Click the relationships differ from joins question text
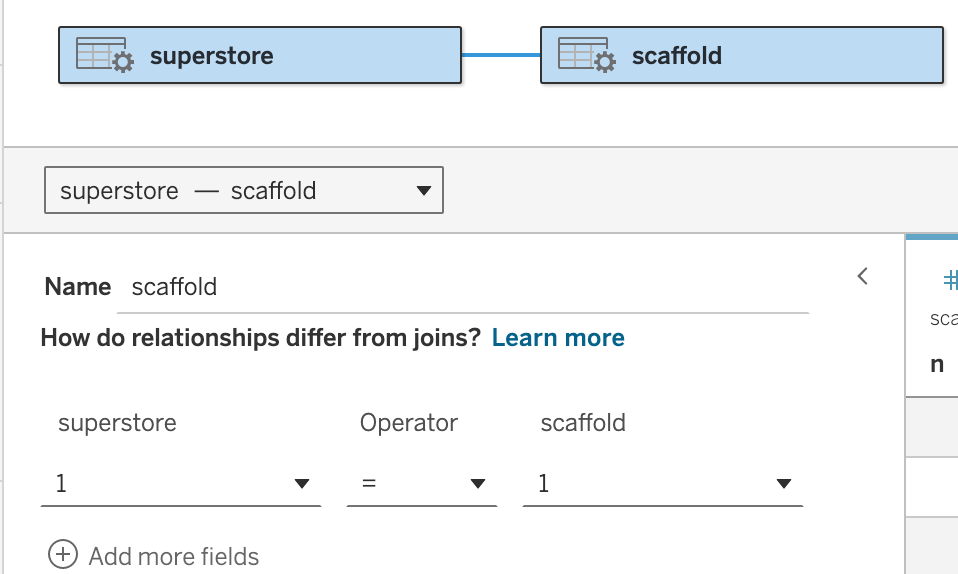 point(261,338)
